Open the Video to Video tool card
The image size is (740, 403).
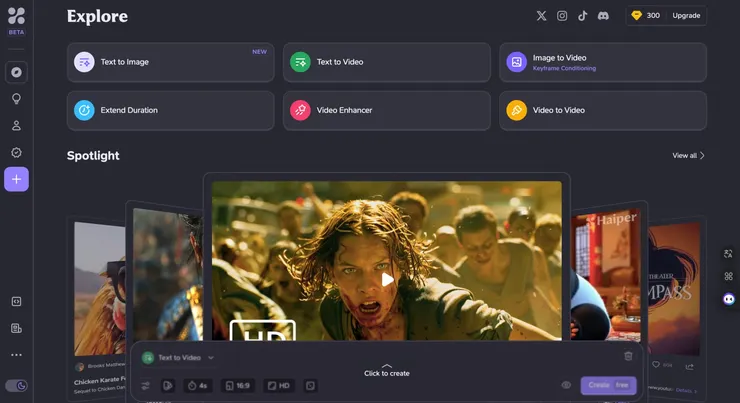603,110
